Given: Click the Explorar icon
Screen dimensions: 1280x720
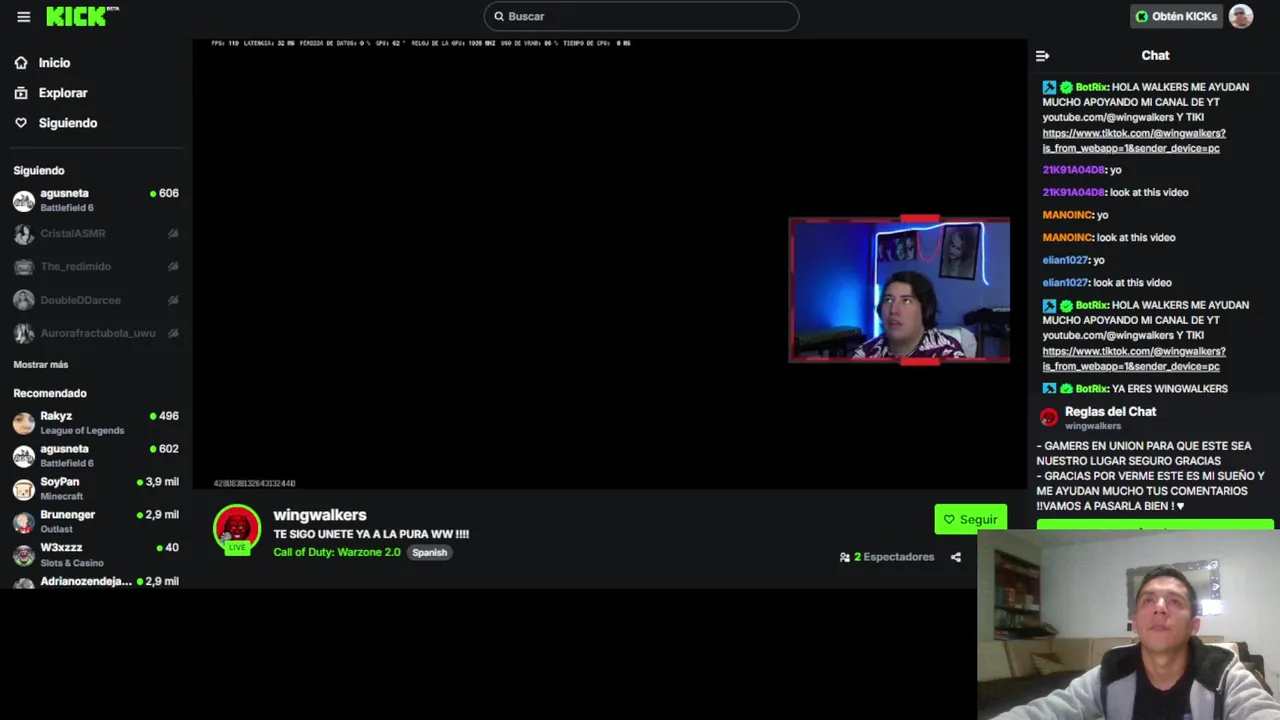Looking at the screenshot, I should 21,93.
